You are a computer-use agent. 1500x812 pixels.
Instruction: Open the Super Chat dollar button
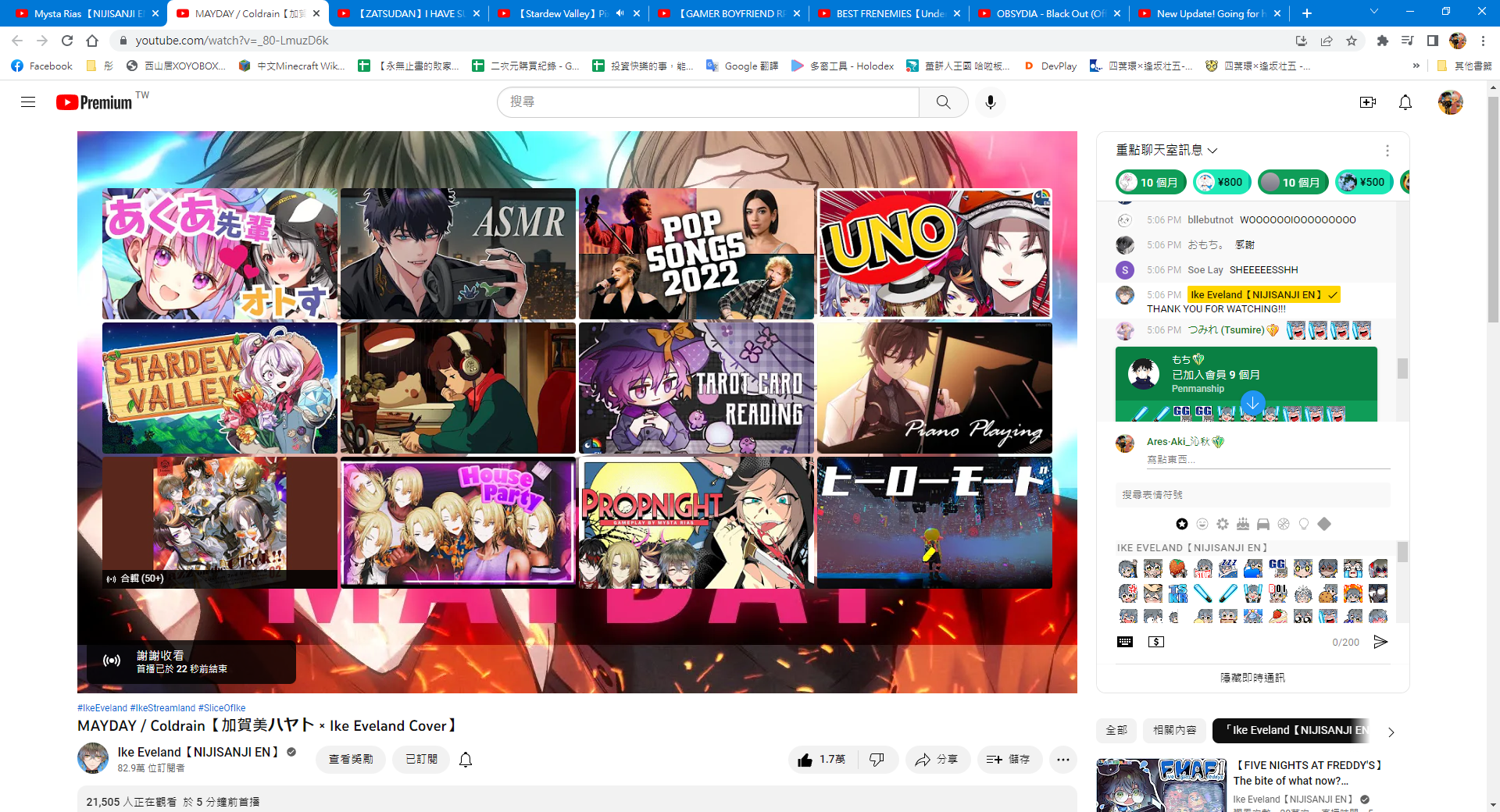click(1156, 642)
